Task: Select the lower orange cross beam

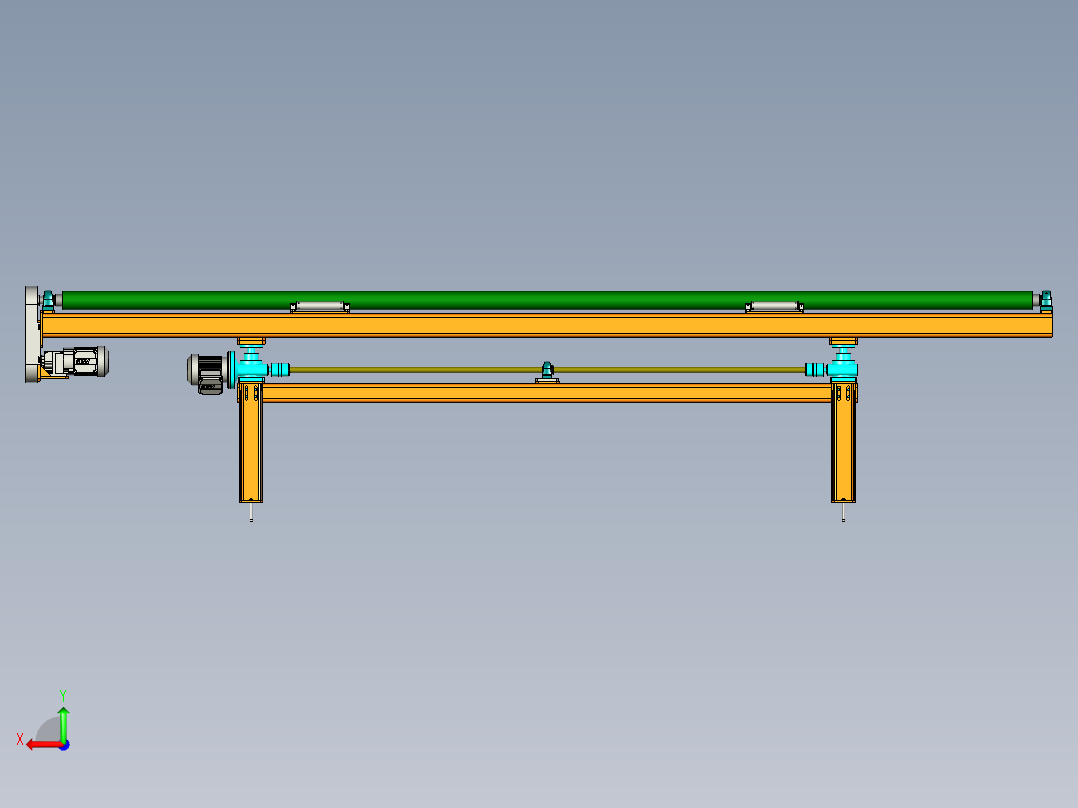Action: [x=547, y=393]
